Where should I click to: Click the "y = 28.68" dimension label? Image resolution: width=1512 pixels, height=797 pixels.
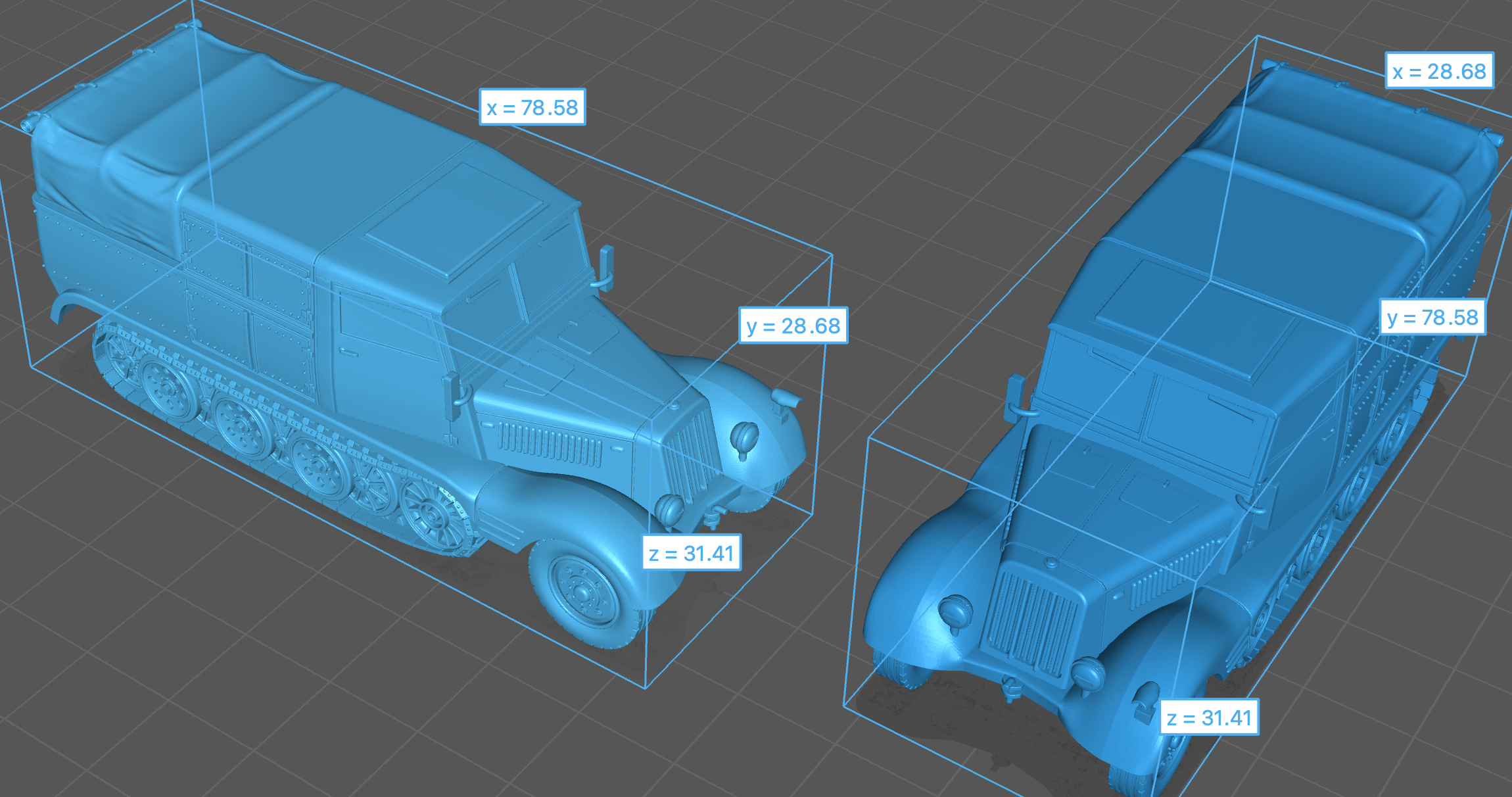tap(793, 326)
